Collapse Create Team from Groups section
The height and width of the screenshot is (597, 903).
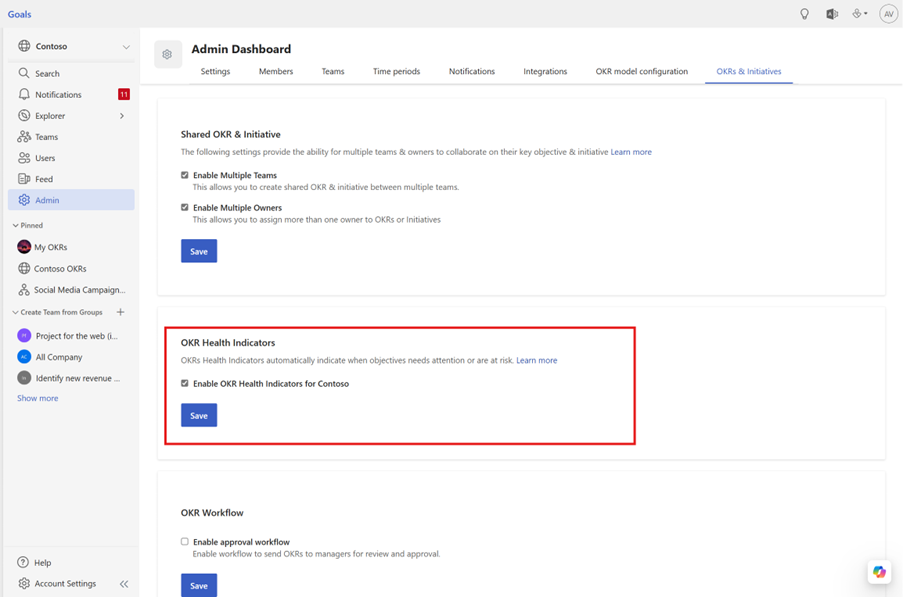point(16,312)
